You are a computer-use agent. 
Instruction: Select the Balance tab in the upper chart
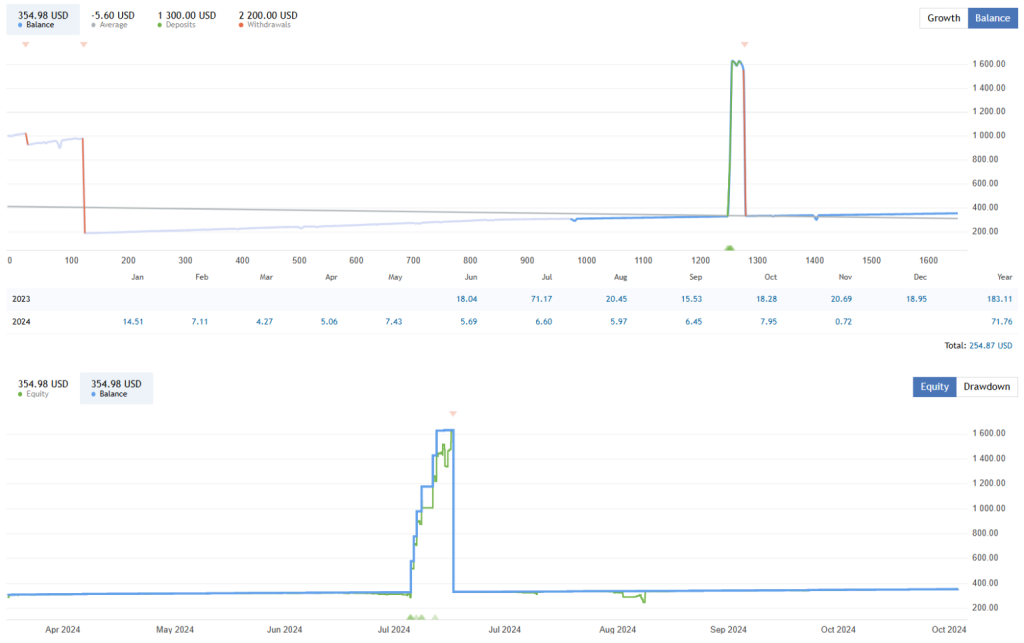tap(992, 18)
